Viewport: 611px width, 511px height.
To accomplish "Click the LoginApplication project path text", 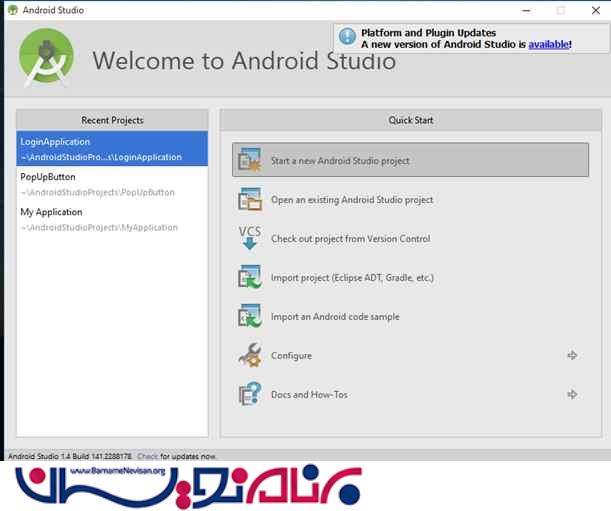I will tap(101, 157).
